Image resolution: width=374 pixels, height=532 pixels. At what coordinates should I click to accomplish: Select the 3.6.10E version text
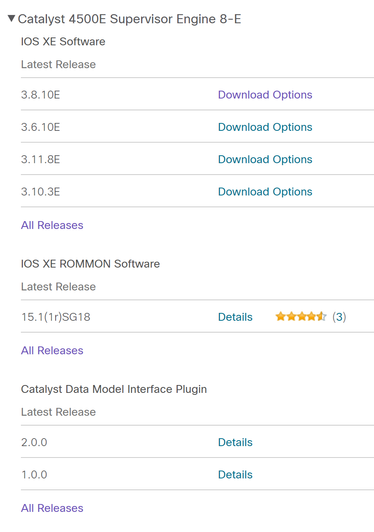click(40, 127)
